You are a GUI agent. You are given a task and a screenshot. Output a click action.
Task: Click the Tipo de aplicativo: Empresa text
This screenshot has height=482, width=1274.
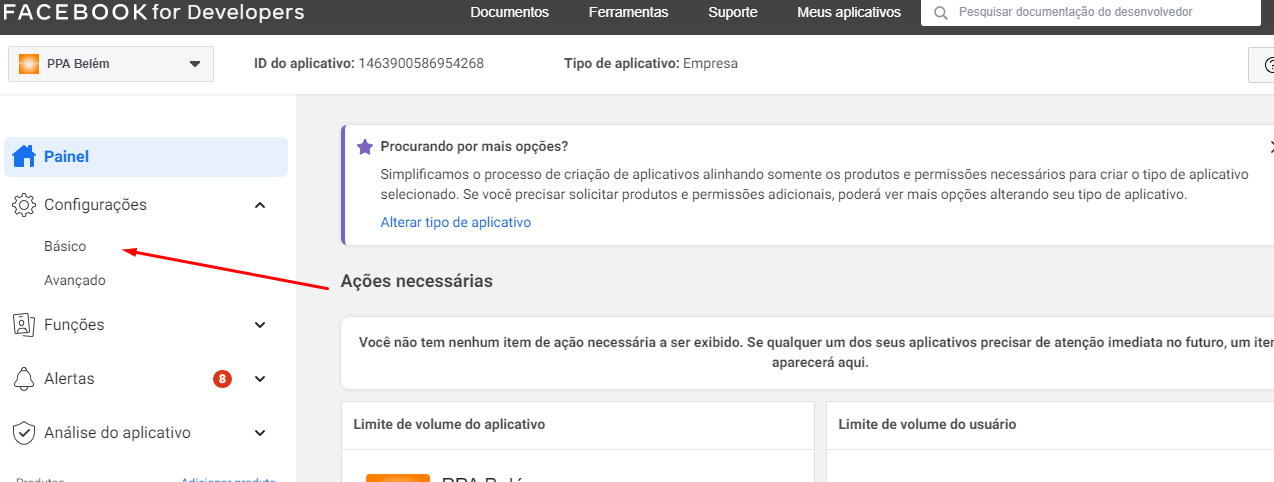pyautogui.click(x=651, y=64)
